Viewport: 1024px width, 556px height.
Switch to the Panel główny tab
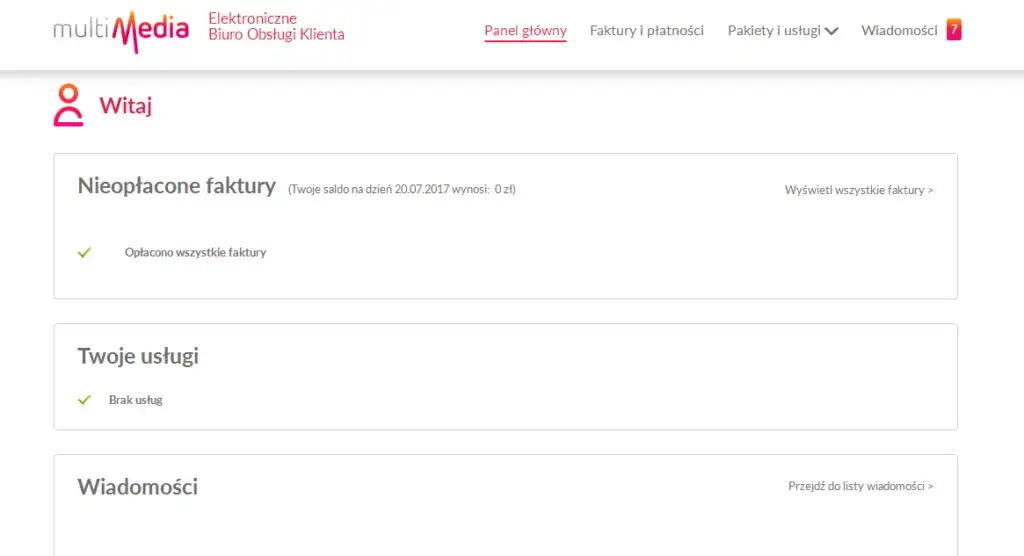[x=525, y=31]
